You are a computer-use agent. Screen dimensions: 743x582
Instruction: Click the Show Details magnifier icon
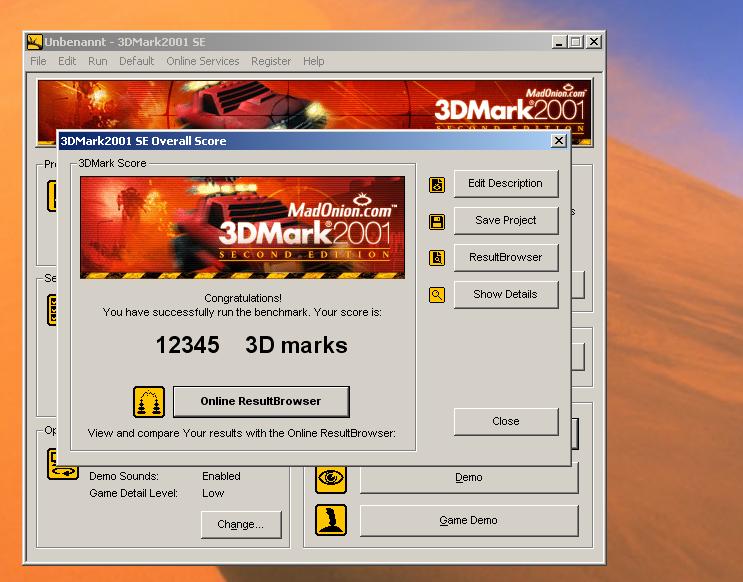click(437, 295)
